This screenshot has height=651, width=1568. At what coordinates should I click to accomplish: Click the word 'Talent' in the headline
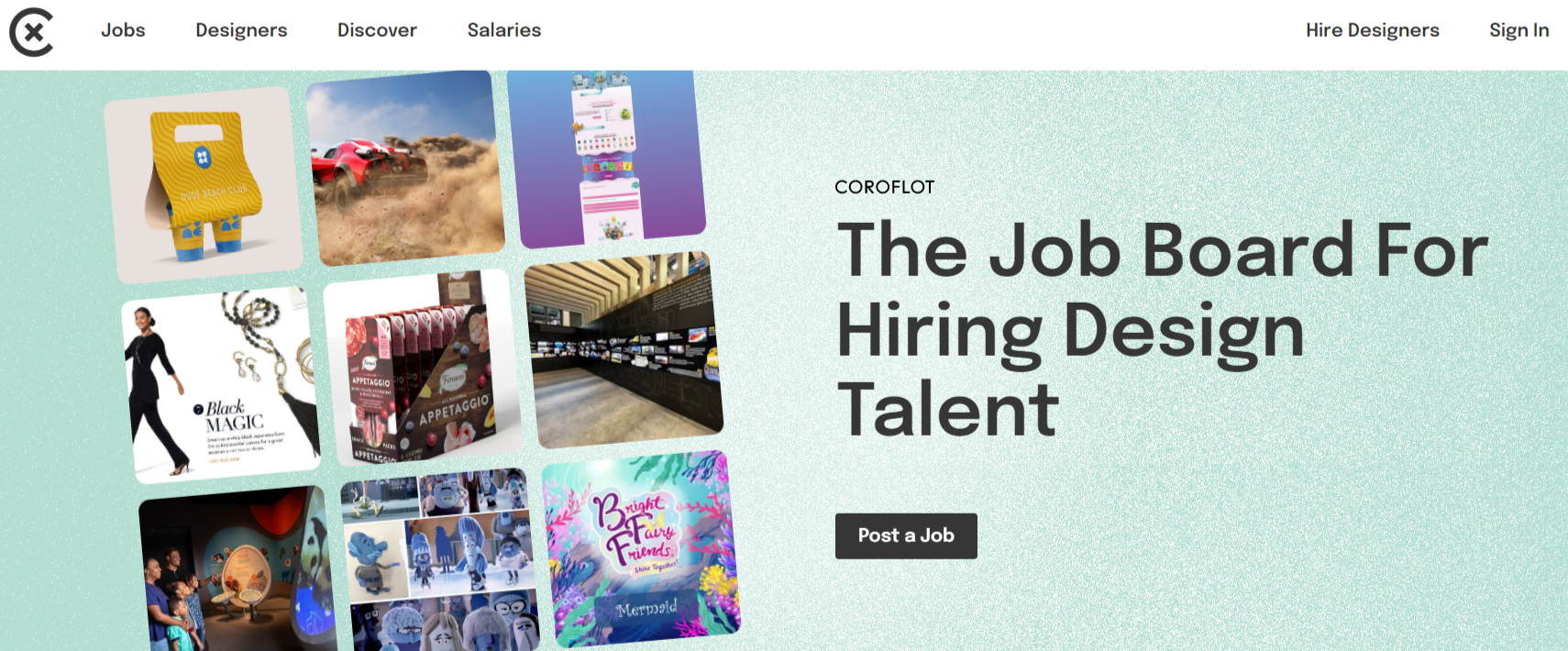[948, 410]
